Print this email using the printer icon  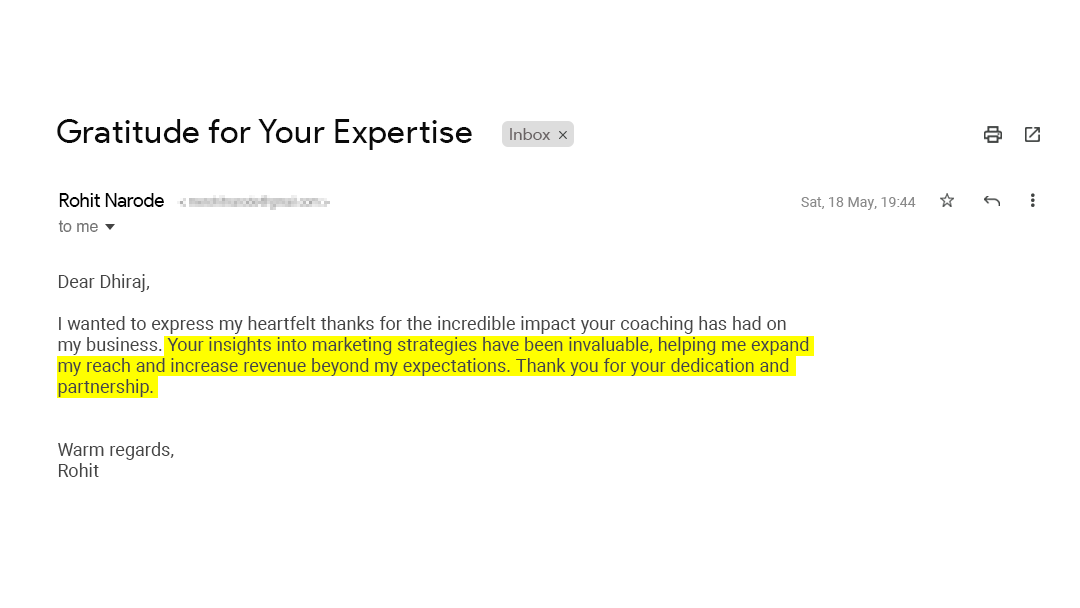[x=992, y=134]
